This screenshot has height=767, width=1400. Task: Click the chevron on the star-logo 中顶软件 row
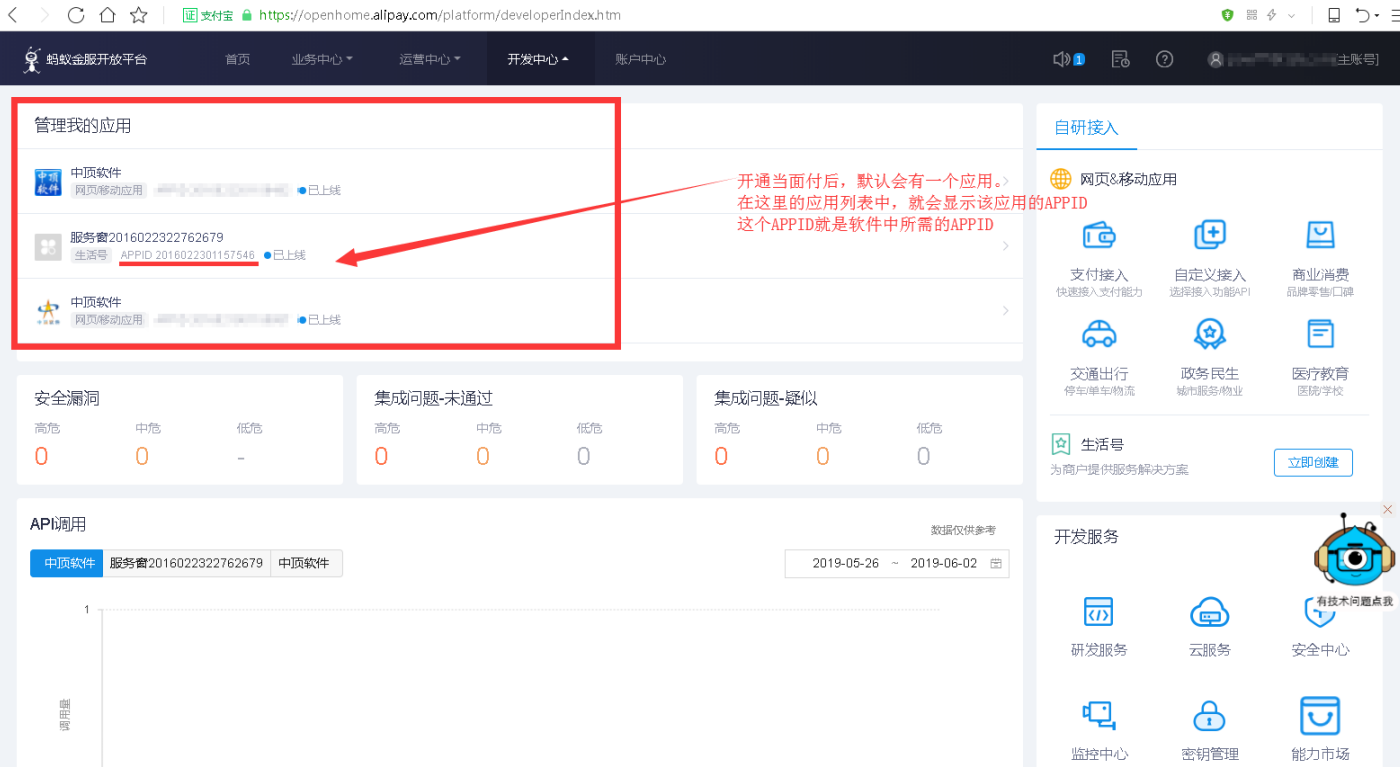(1005, 311)
